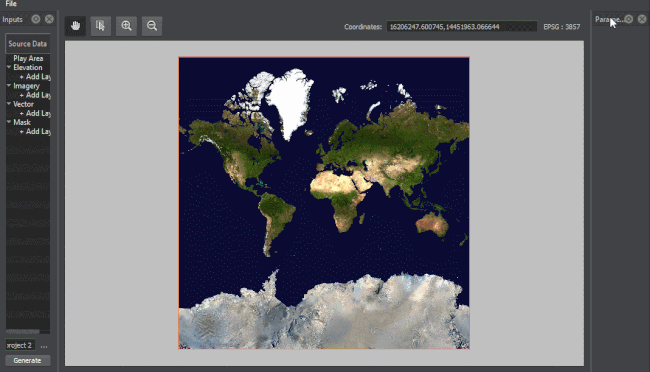Select the Pan hand tool
650x372 pixels.
pyautogui.click(x=75, y=26)
